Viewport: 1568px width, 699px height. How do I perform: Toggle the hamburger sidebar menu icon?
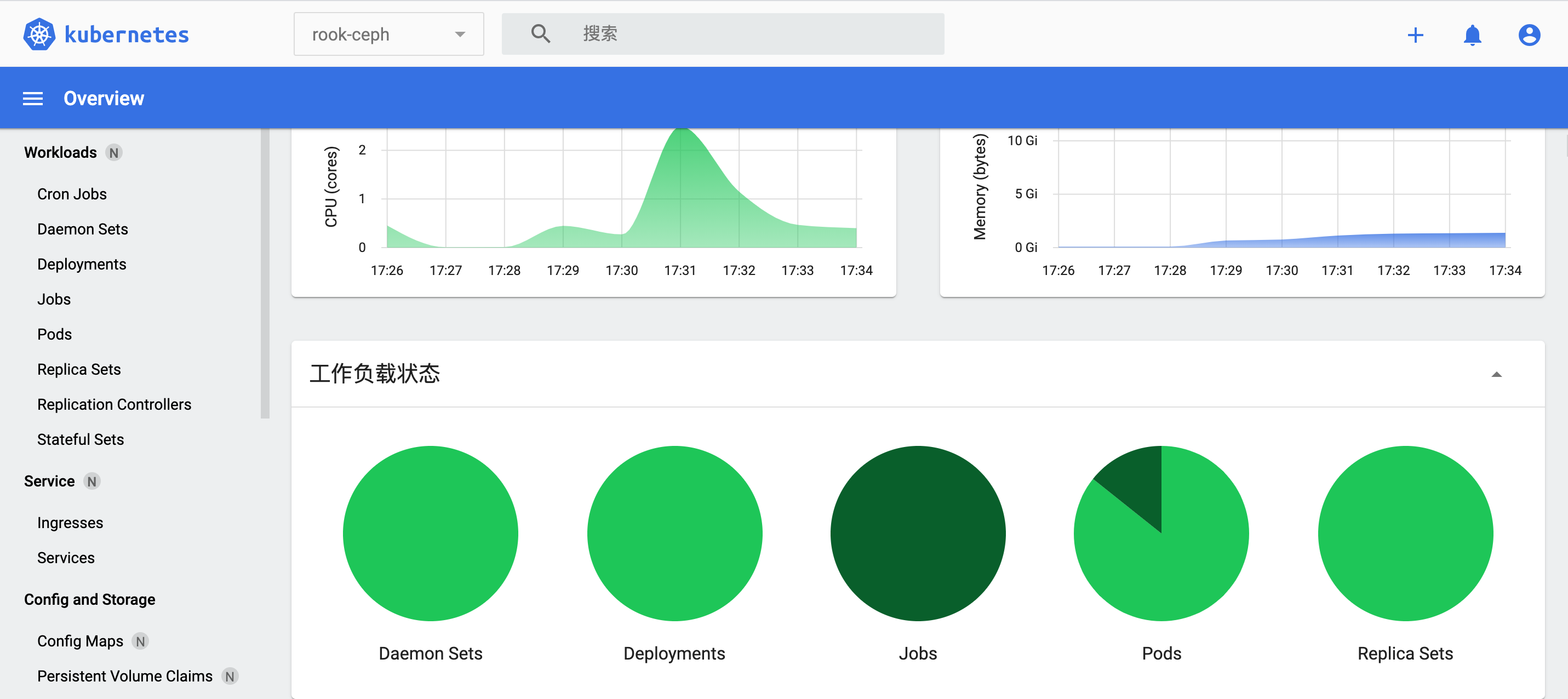pyautogui.click(x=33, y=99)
